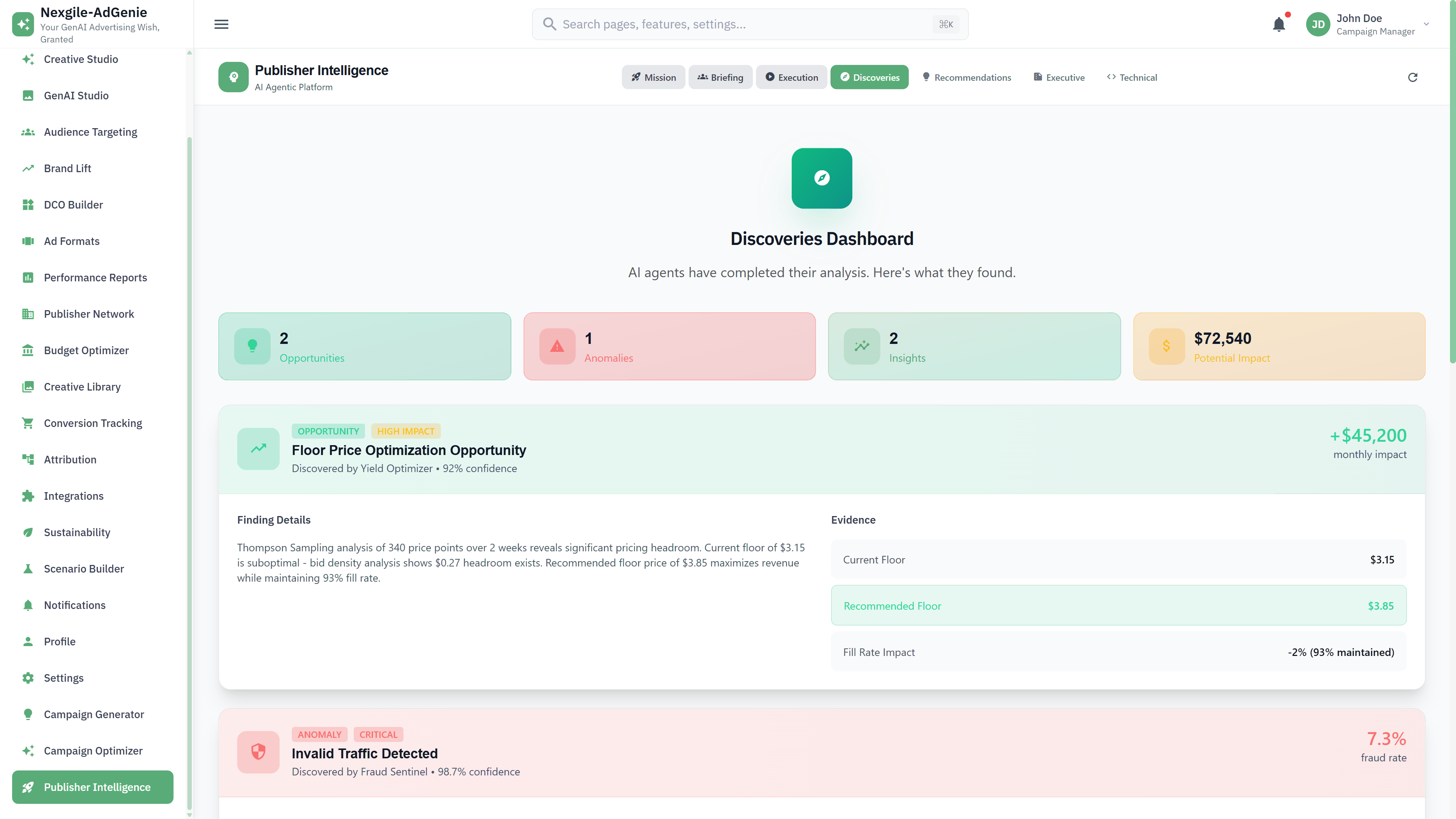Select Creative Studio in the sidebar
1456x819 pixels.
pyautogui.click(x=81, y=59)
